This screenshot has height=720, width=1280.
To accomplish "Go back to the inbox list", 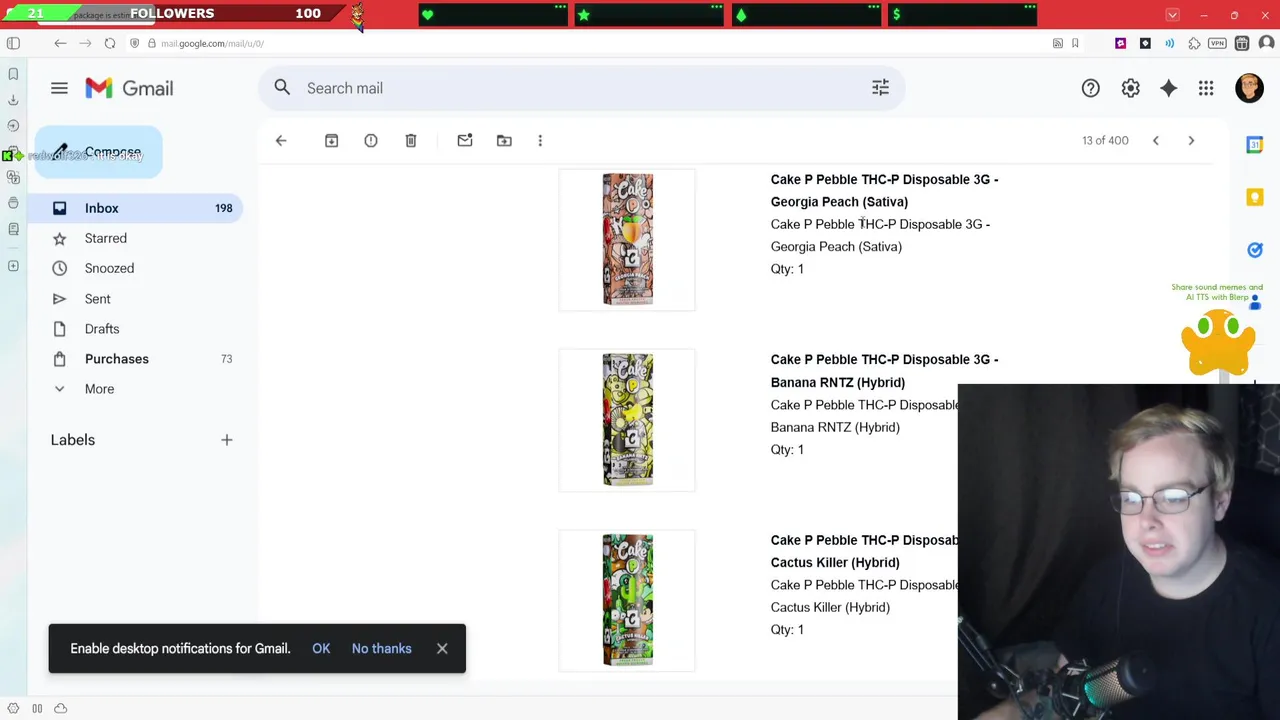I will (281, 140).
